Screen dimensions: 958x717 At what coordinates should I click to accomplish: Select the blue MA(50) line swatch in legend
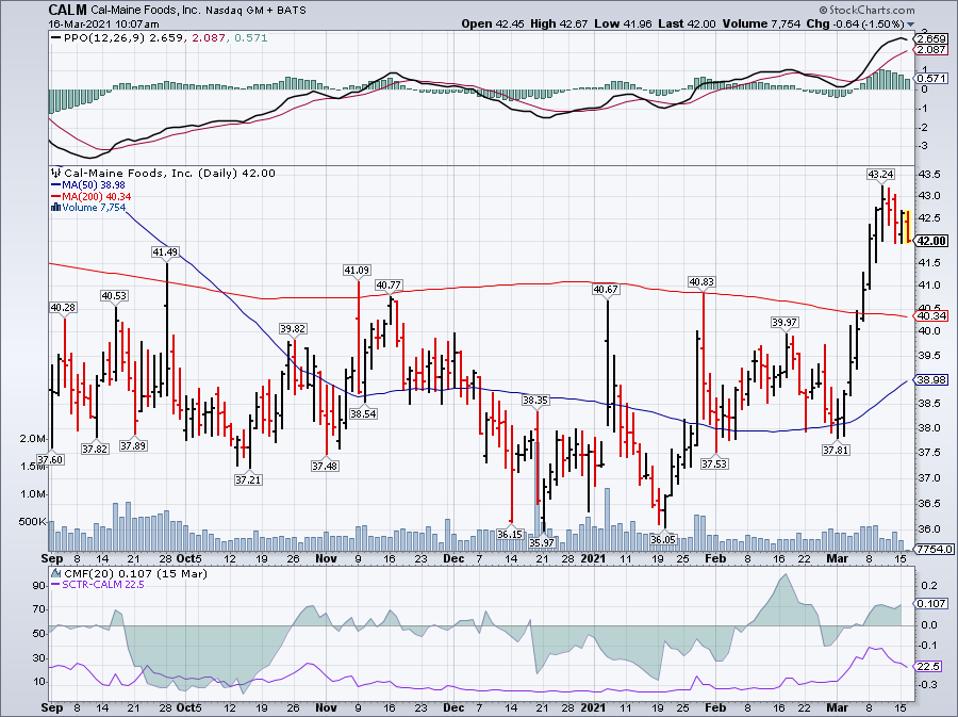pos(56,184)
